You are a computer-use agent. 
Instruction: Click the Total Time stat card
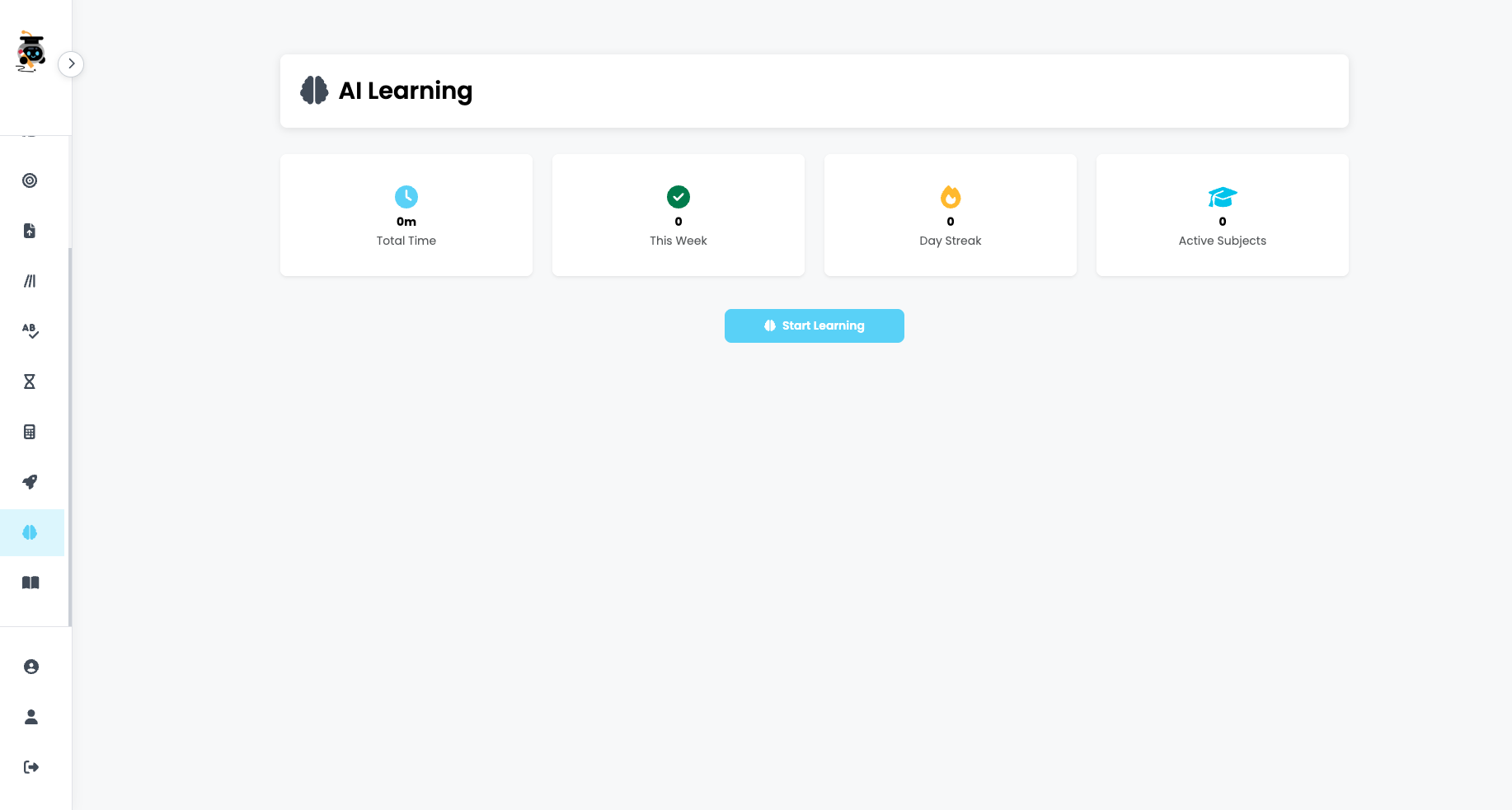click(406, 215)
